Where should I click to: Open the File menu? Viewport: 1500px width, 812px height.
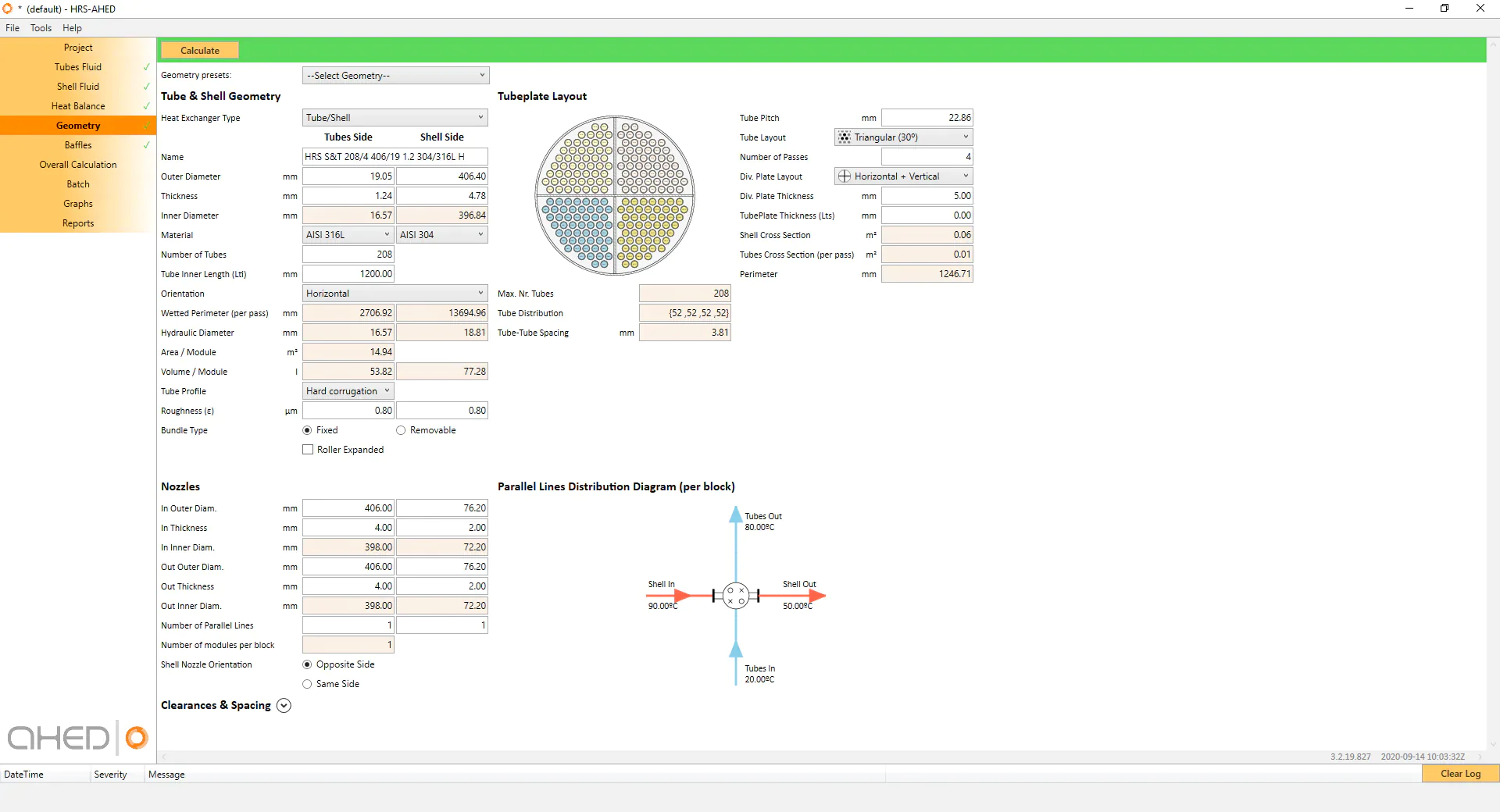[x=12, y=28]
